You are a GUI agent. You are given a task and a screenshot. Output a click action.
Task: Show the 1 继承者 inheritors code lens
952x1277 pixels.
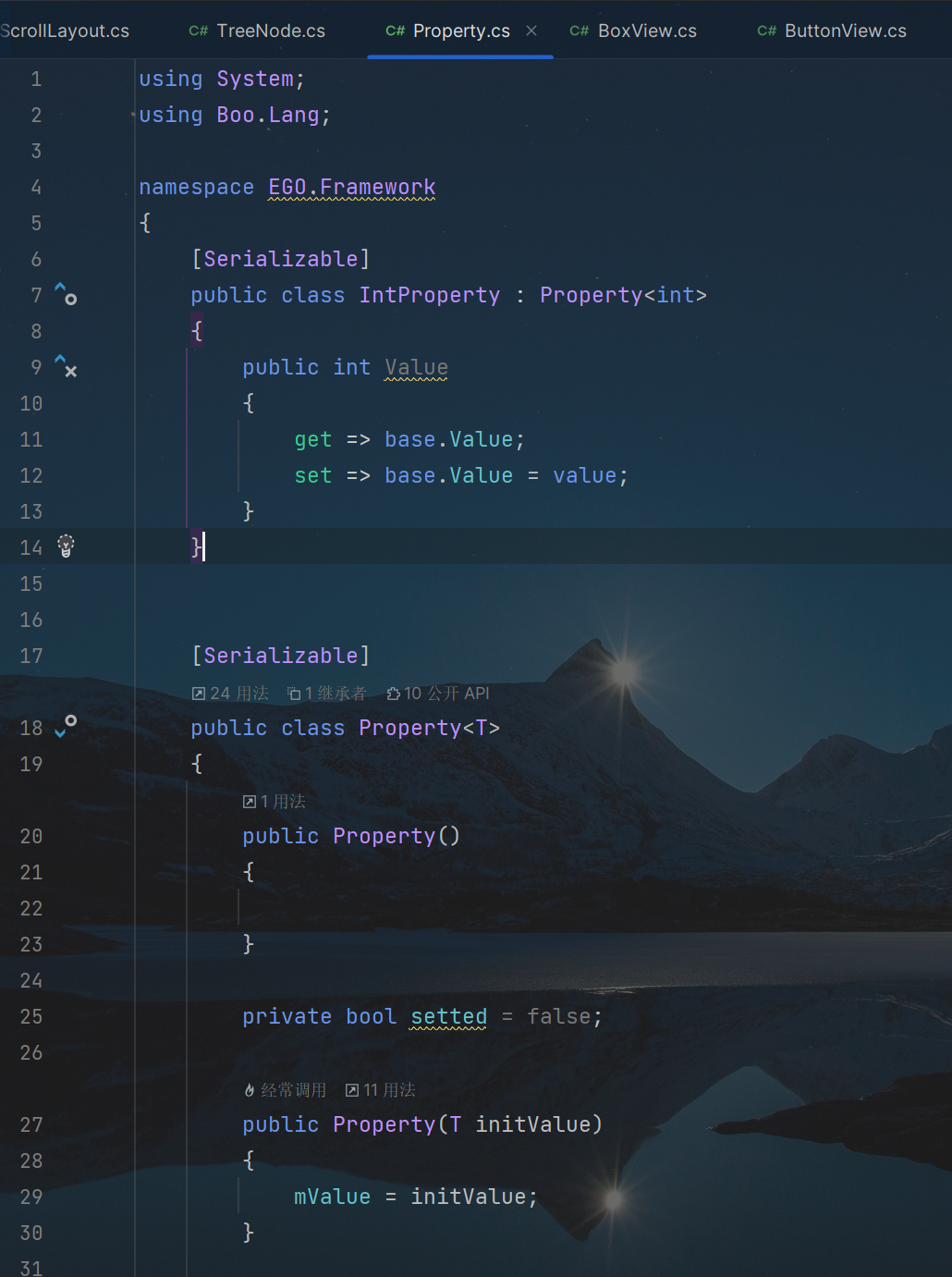pos(327,694)
